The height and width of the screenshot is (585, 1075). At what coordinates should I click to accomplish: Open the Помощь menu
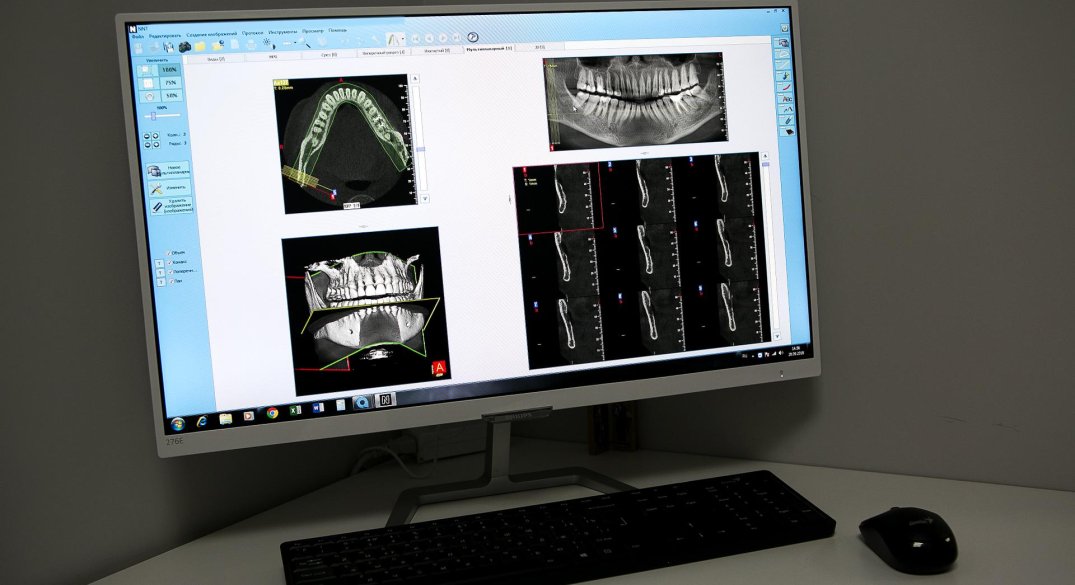(x=337, y=30)
